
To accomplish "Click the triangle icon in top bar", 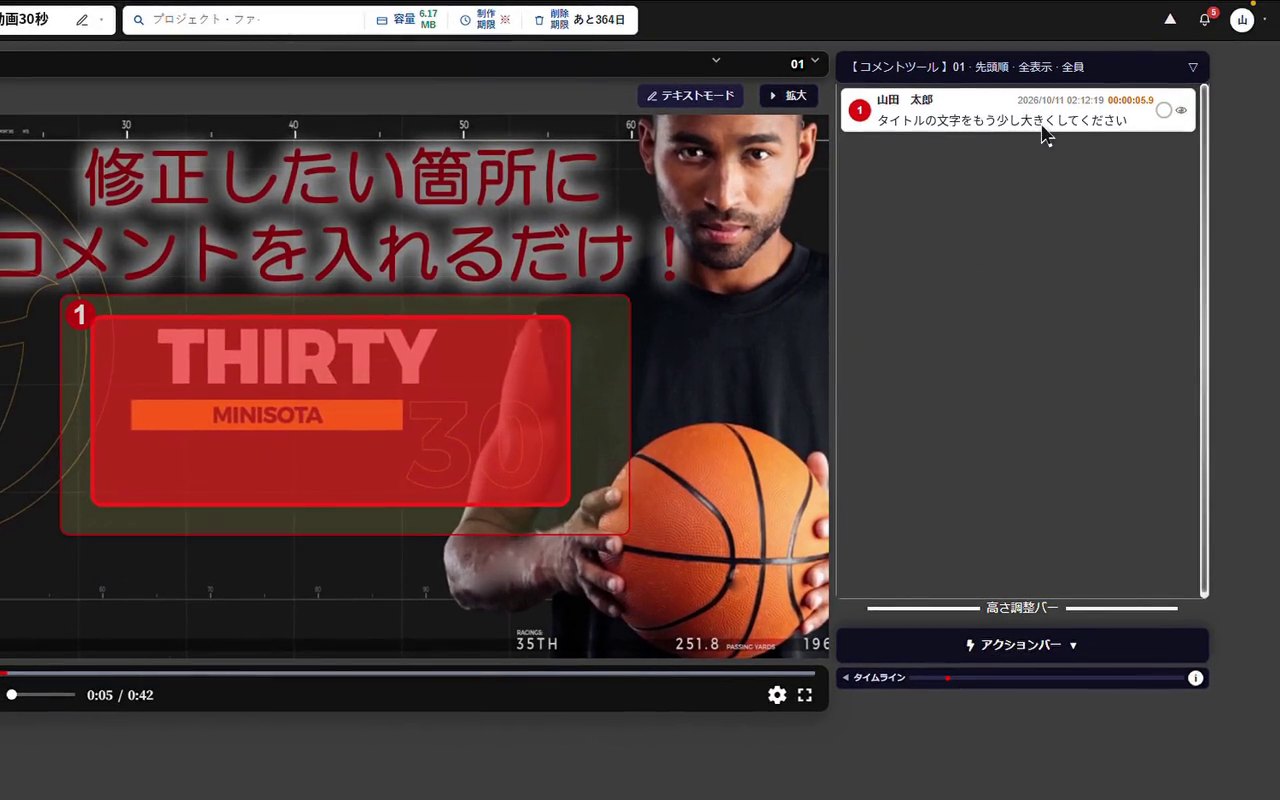I will click(1170, 19).
